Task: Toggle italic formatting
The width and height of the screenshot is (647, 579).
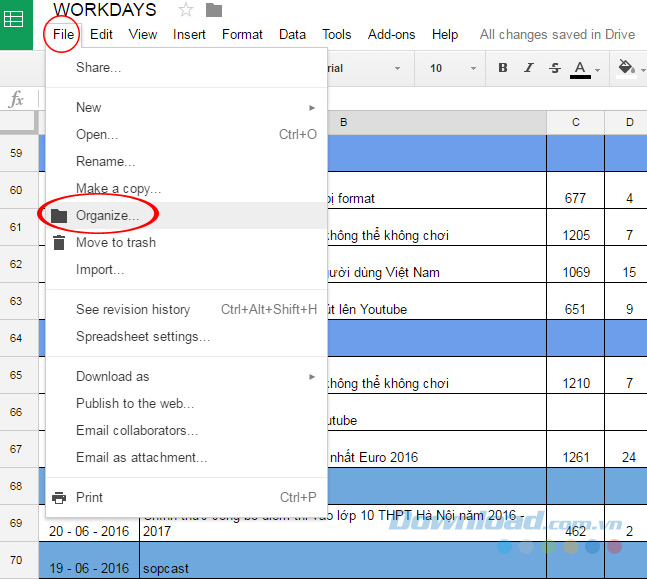Action: pos(529,68)
